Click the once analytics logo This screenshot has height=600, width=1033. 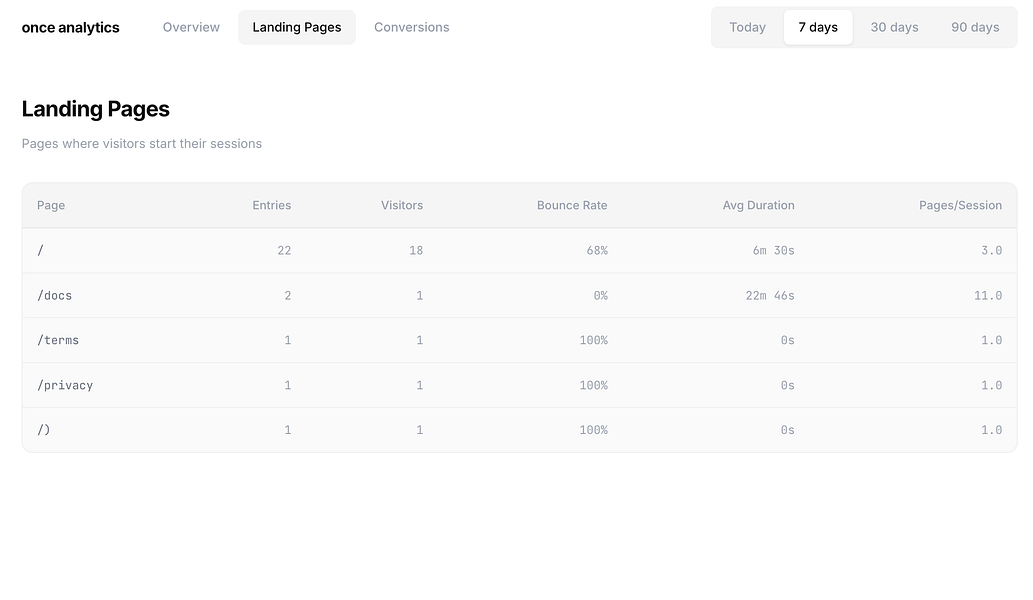point(70,28)
